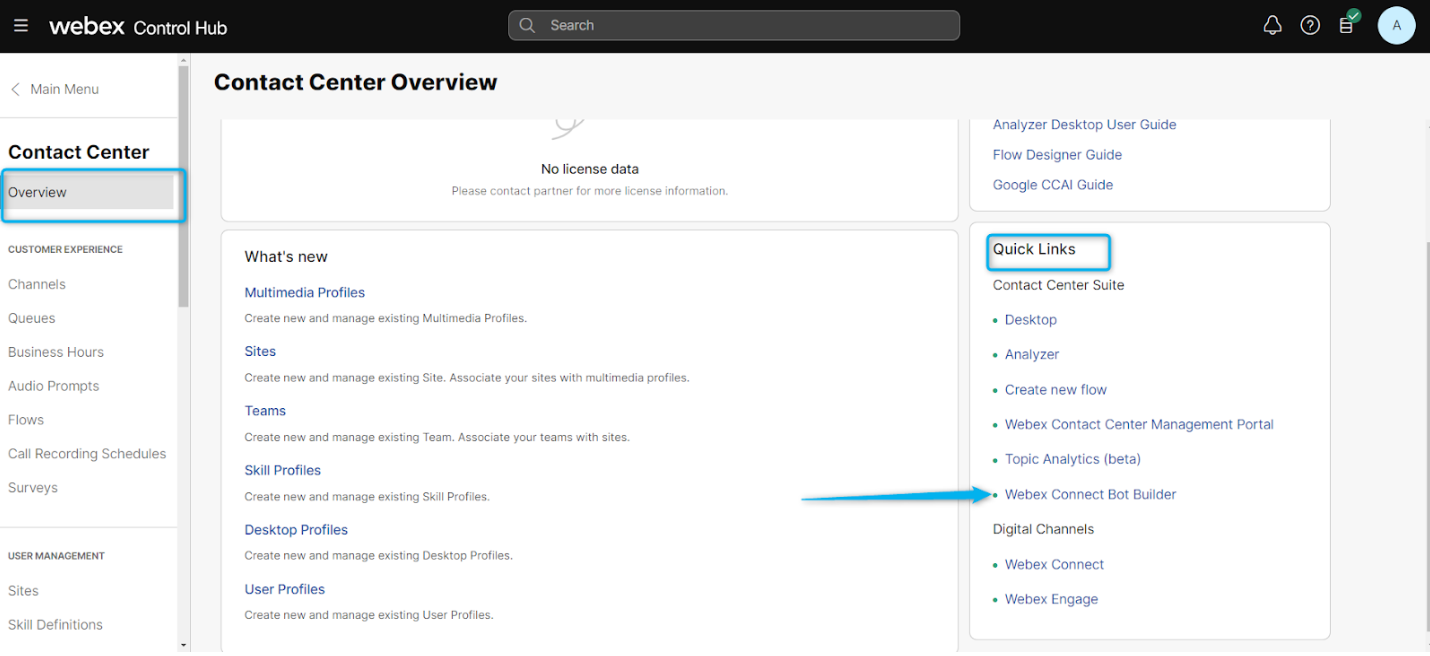This screenshot has width=1430, height=656.
Task: Open the user profile avatar
Action: 1396,26
